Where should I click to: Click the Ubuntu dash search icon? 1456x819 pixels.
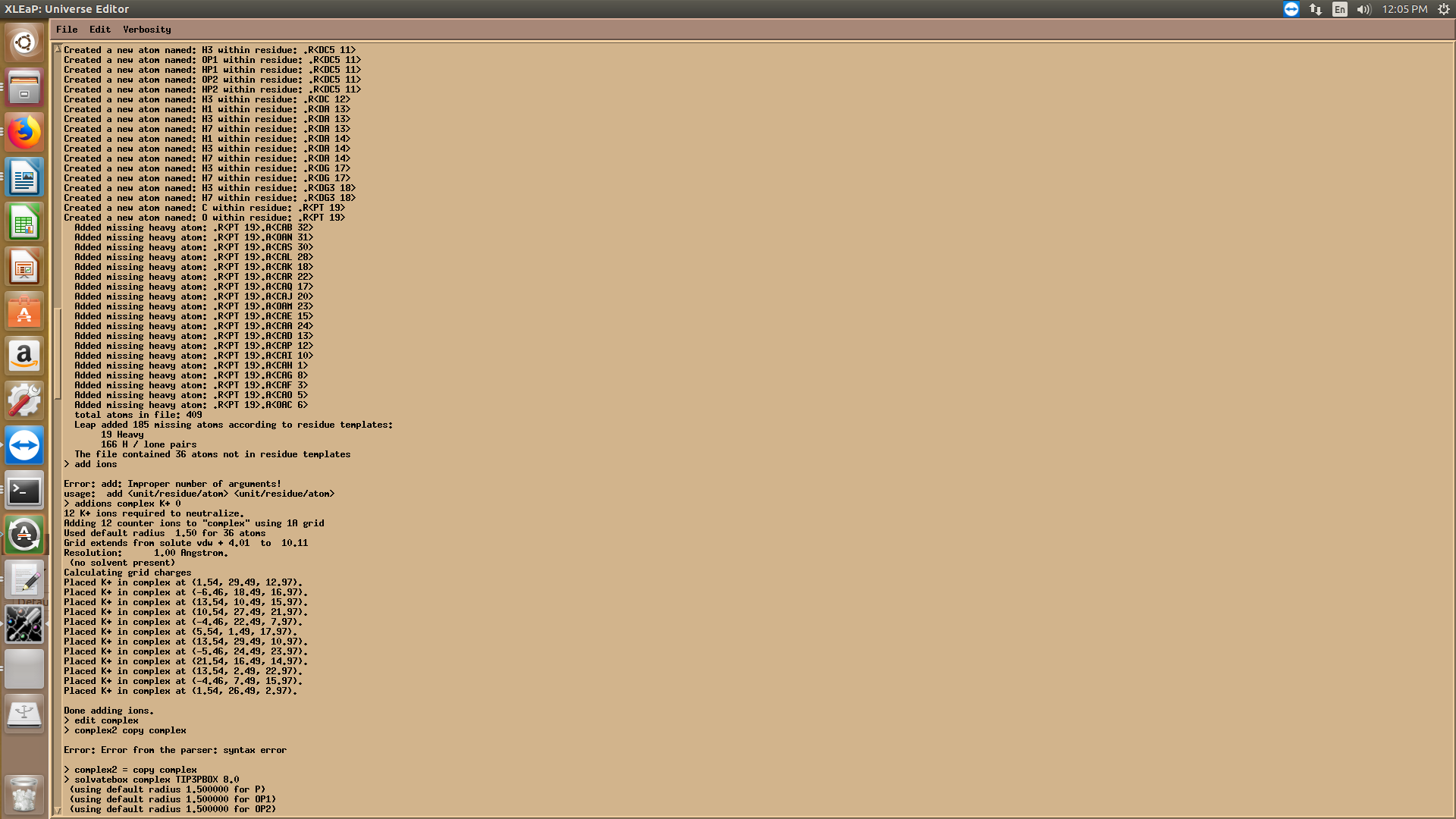pos(24,43)
